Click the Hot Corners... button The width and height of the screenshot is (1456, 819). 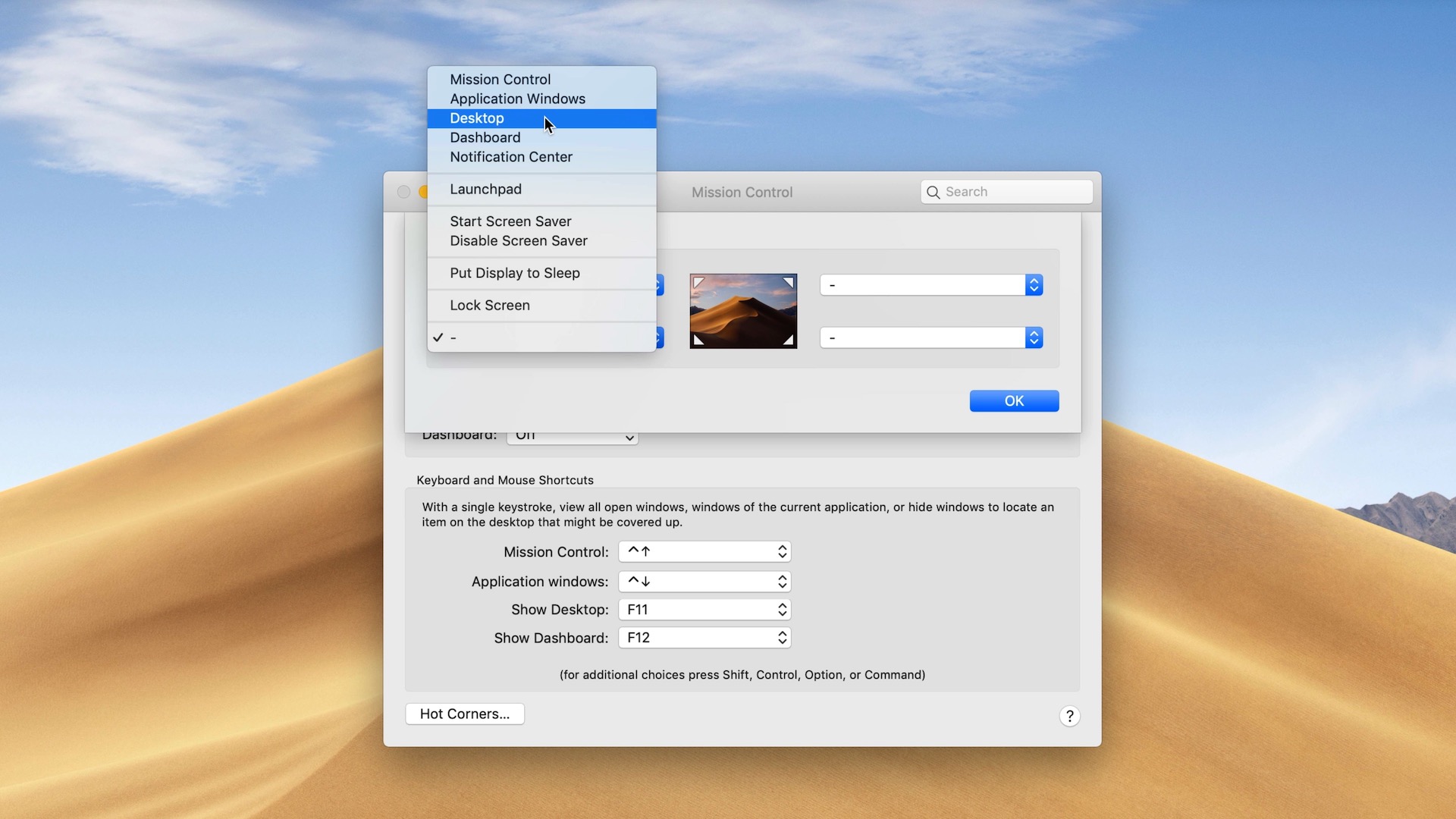(465, 714)
